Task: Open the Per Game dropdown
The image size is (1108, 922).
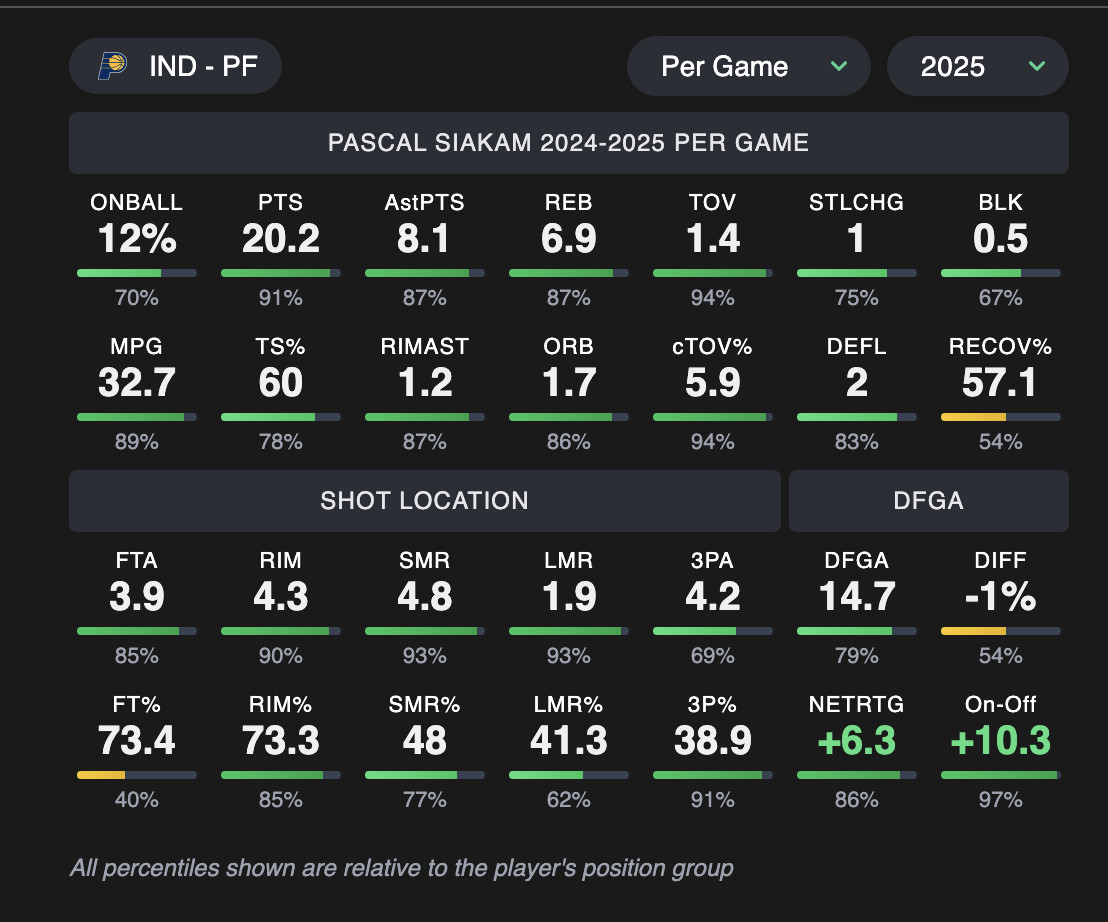Action: click(x=748, y=67)
